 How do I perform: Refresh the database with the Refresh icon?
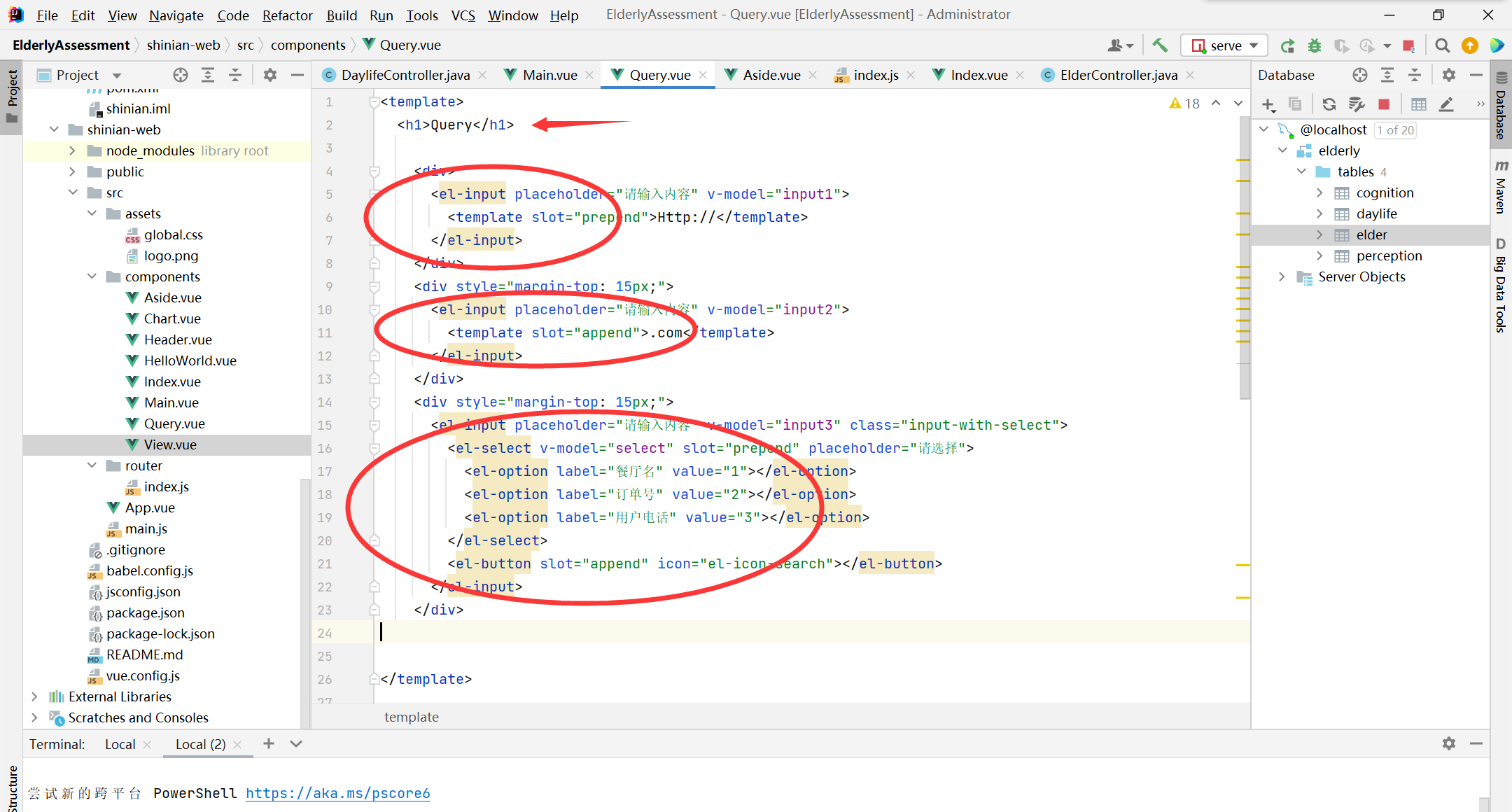point(1329,104)
